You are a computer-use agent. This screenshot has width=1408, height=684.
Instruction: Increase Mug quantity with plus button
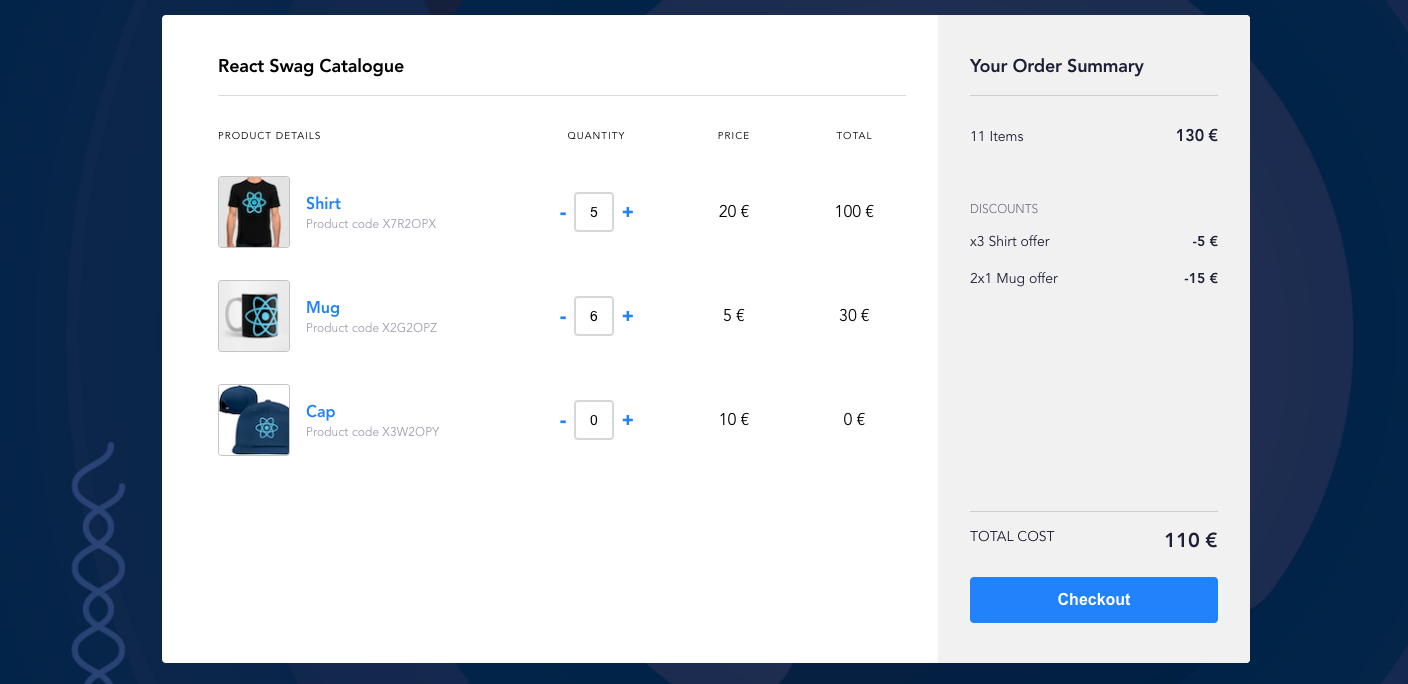628,316
